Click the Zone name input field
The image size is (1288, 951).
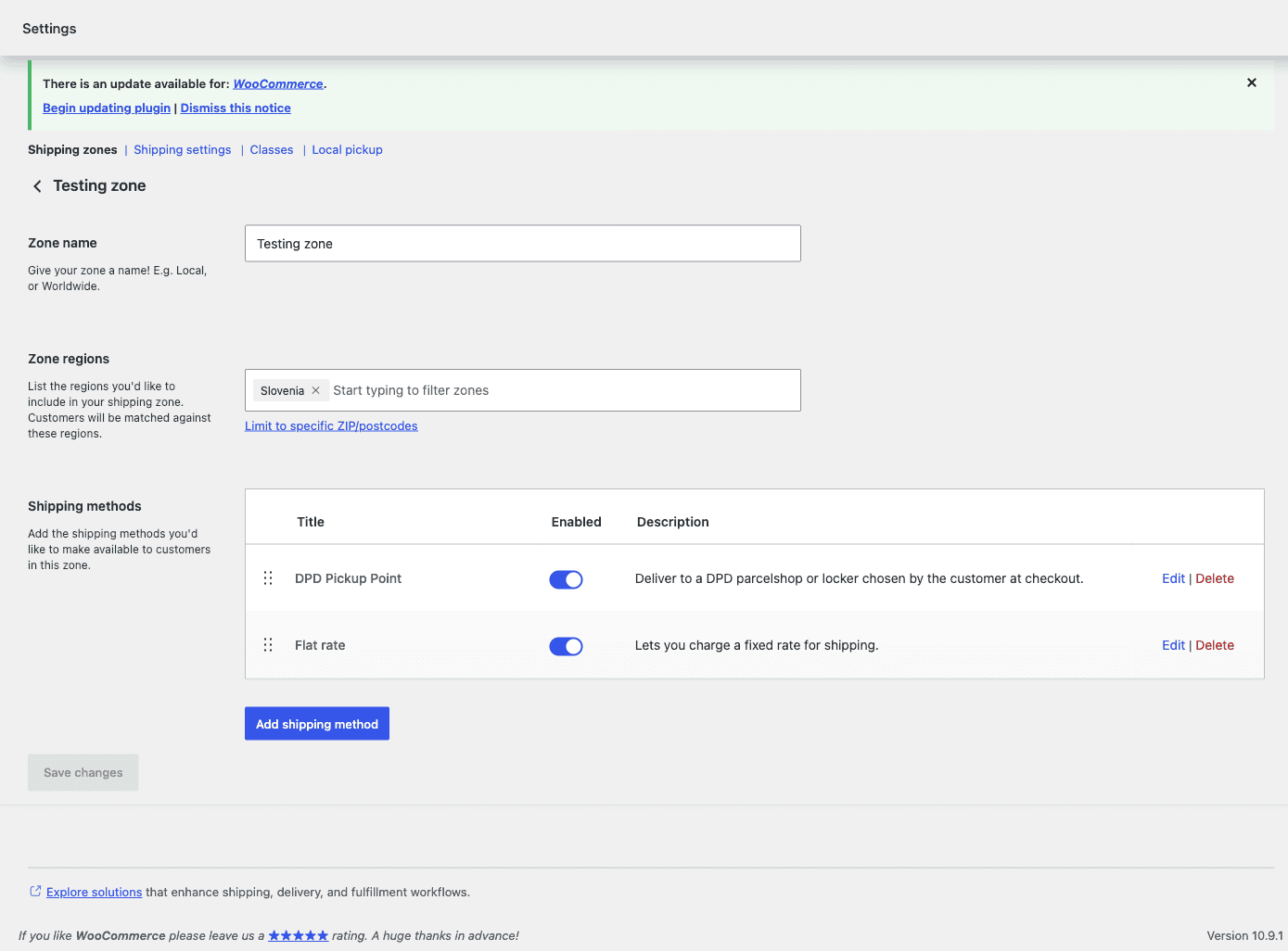point(523,244)
